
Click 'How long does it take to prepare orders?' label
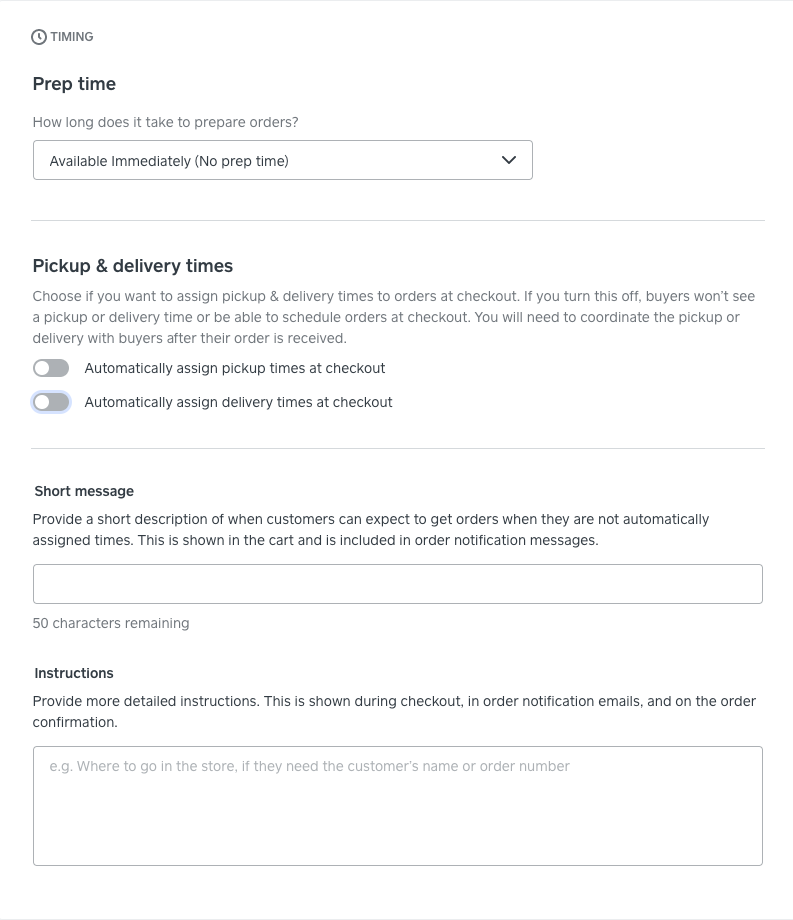165,122
